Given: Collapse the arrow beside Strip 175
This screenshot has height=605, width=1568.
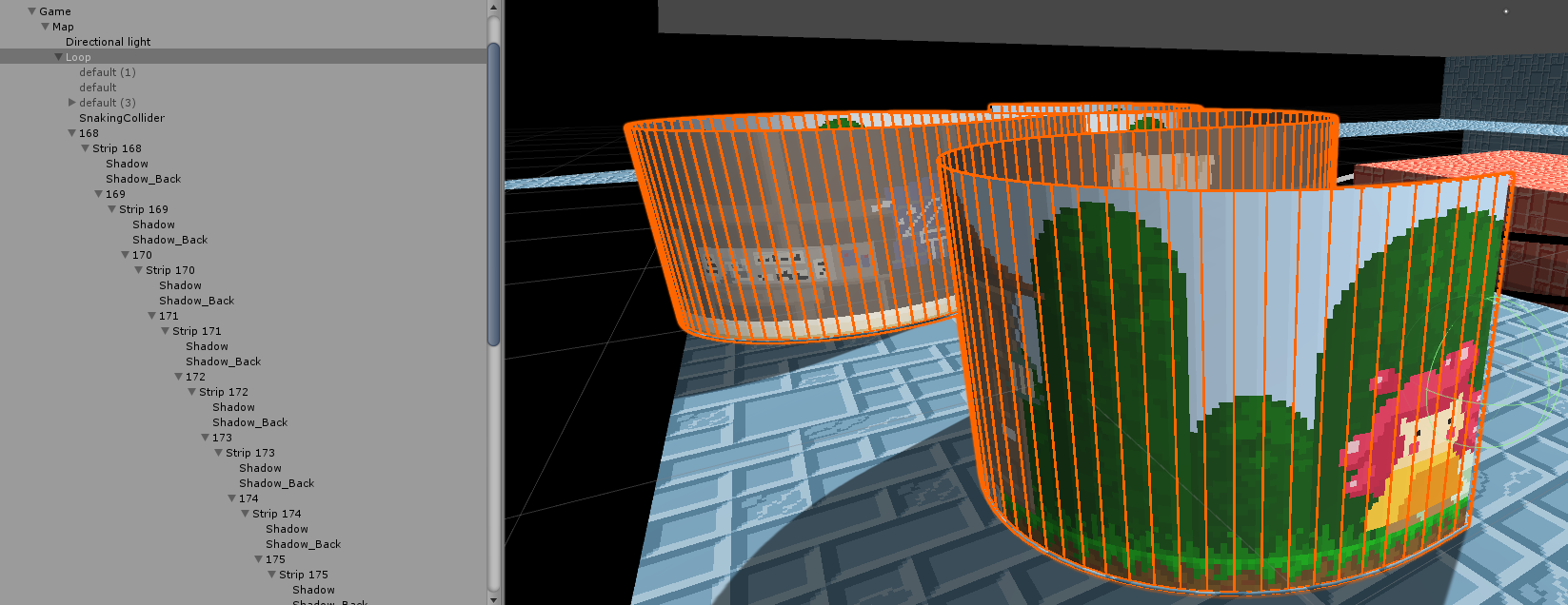Looking at the screenshot, I should [271, 575].
